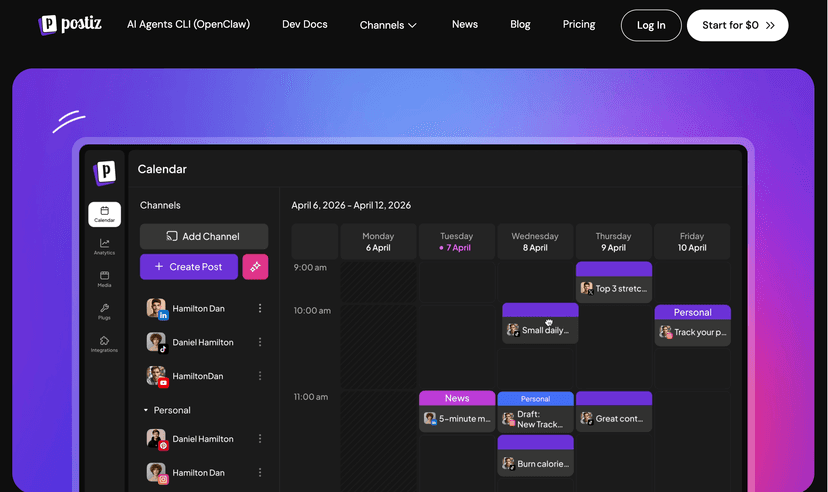Click the Start for $0 button
The height and width of the screenshot is (492, 828).
pos(738,25)
